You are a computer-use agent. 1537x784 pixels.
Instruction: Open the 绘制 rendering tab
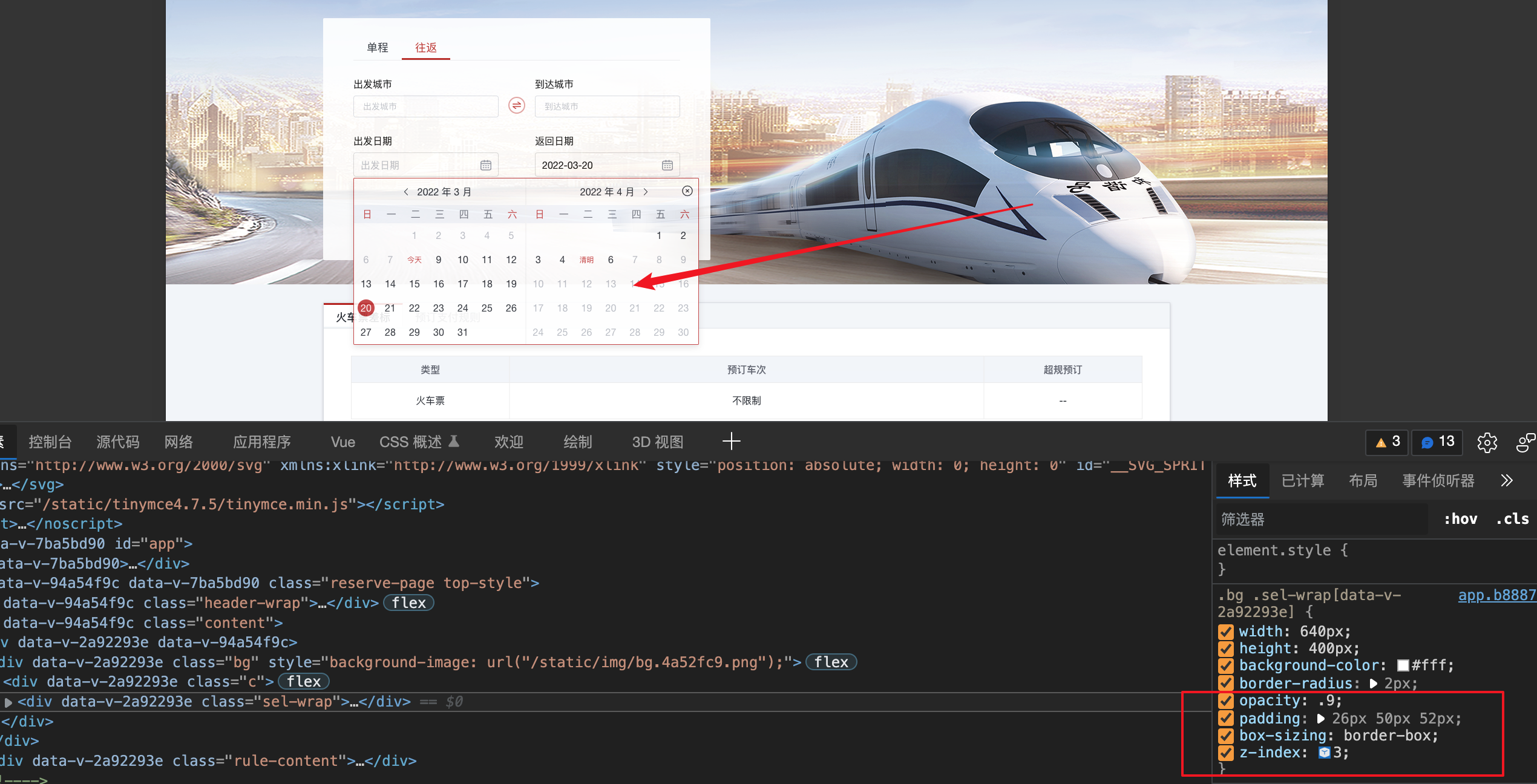coord(578,442)
